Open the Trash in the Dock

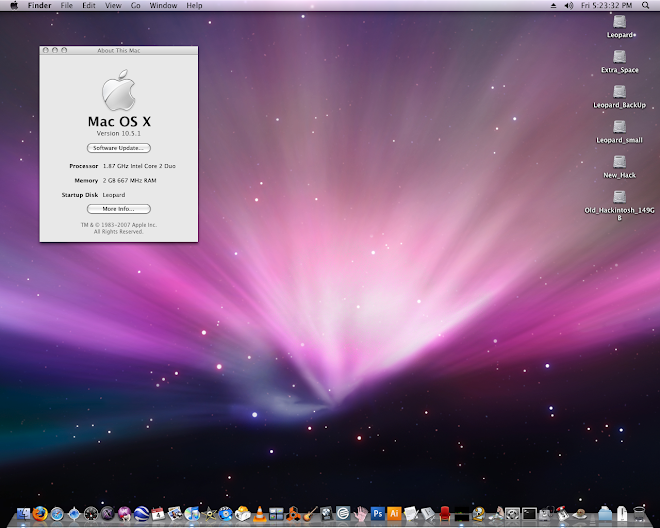pos(639,513)
